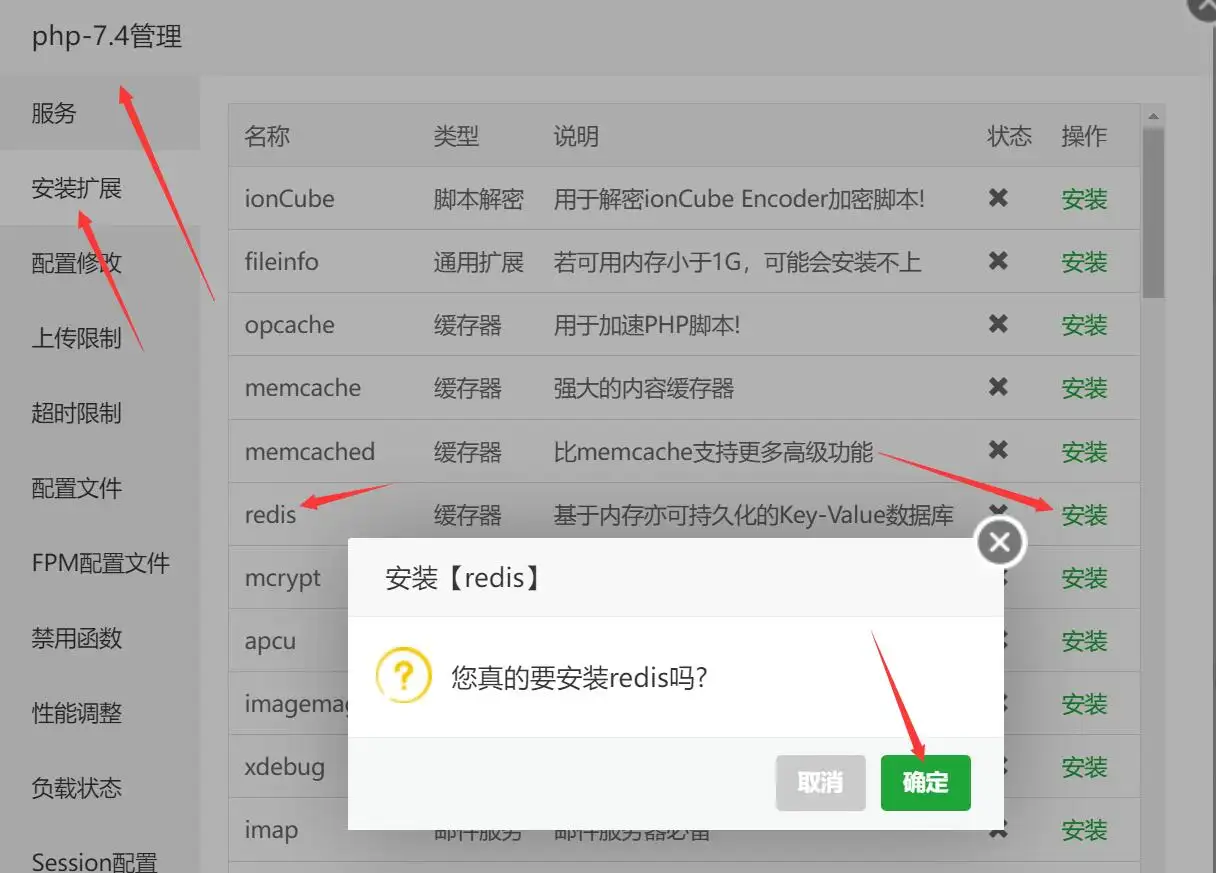This screenshot has width=1216, height=873.
Task: Switch to 上传限制 settings
Action: (100, 338)
